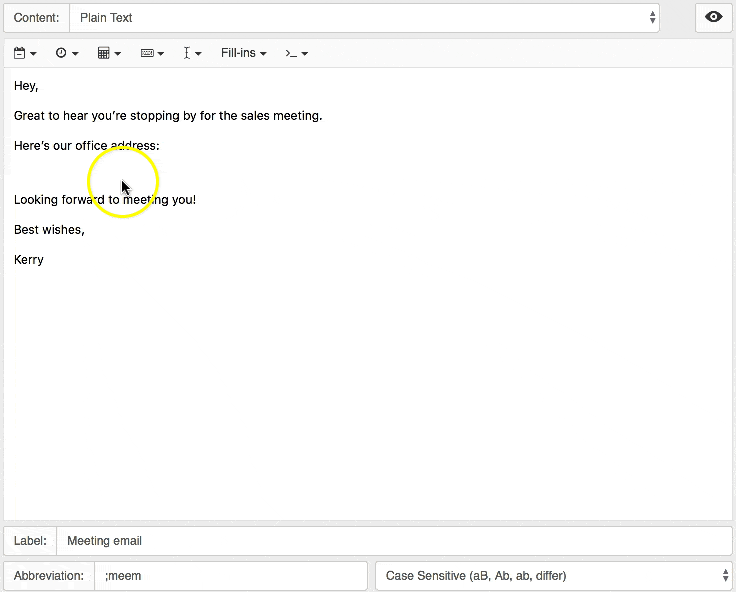
Task: Open the Case Sensitive options dropdown
Action: [x=553, y=576]
